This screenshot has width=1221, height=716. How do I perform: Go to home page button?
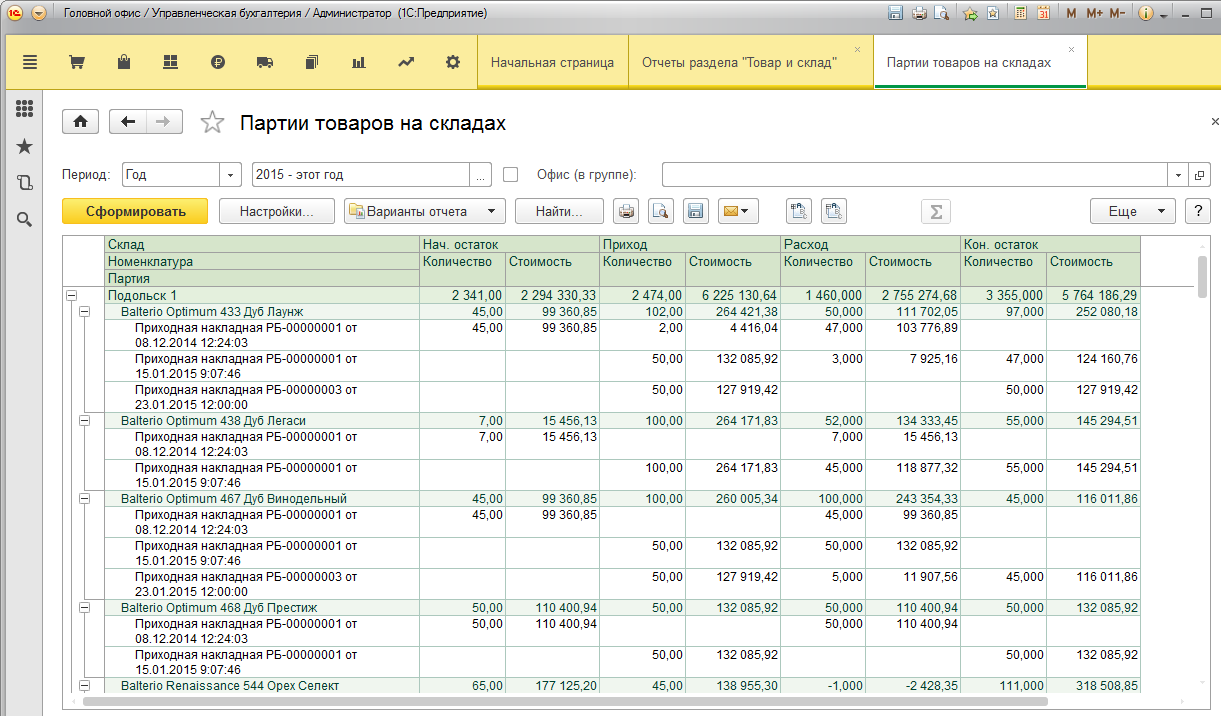pos(80,122)
